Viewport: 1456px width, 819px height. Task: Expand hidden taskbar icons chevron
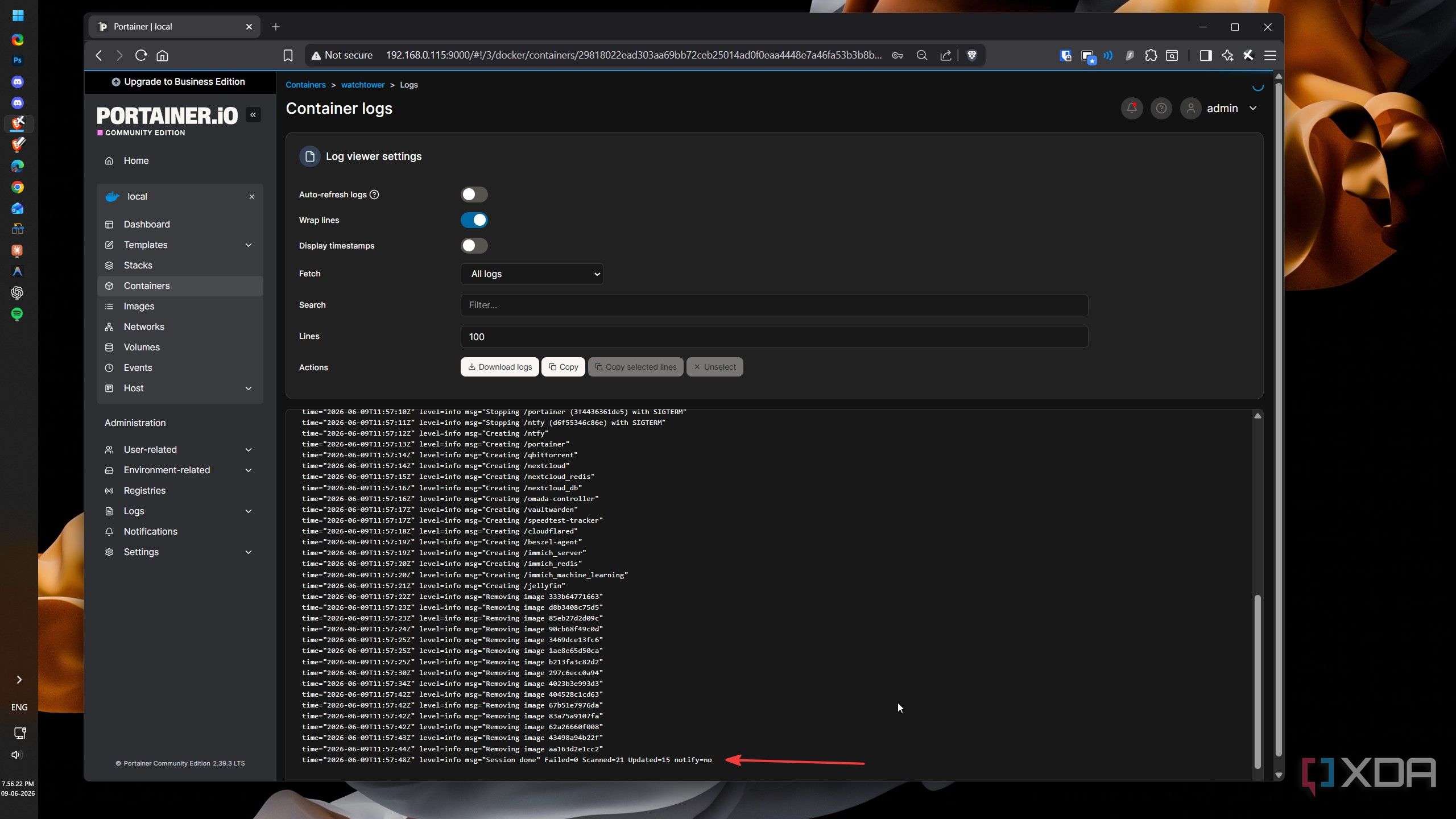(19, 680)
